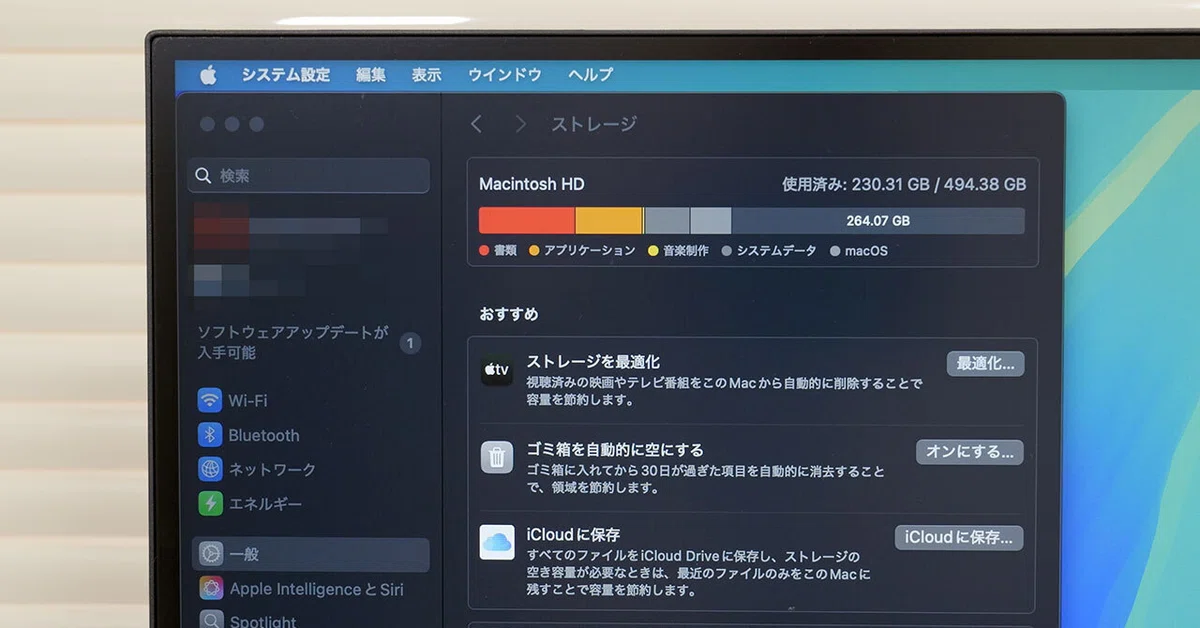Go back with the left chevron

pos(476,124)
